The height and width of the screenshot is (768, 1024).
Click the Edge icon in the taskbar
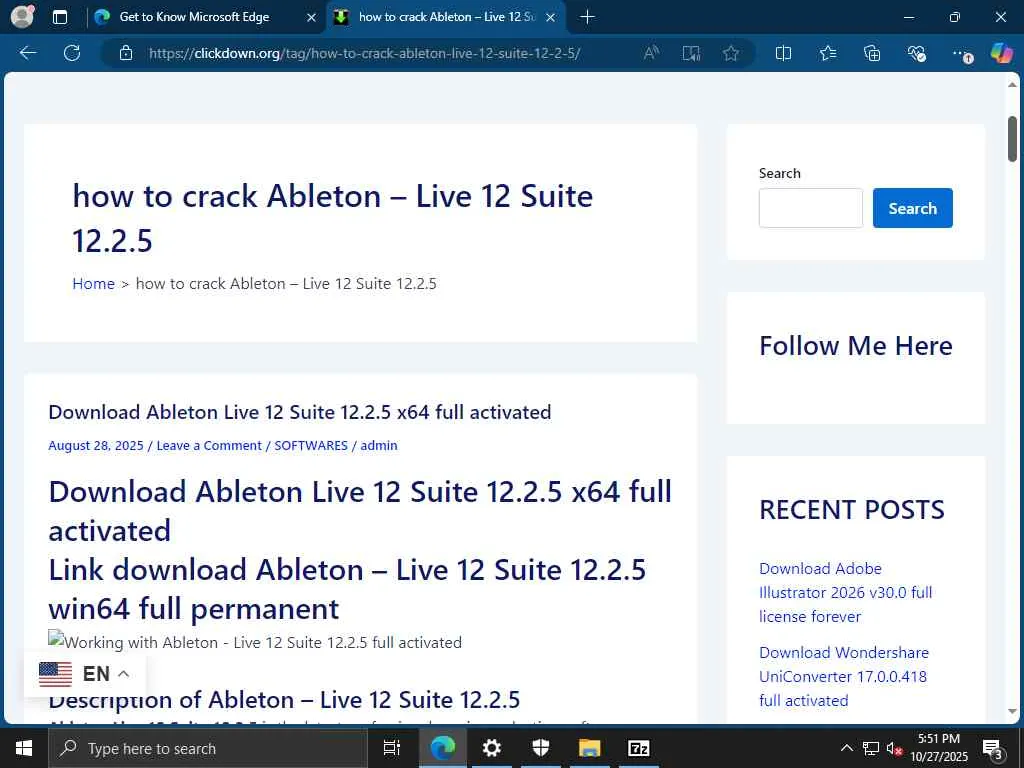443,748
